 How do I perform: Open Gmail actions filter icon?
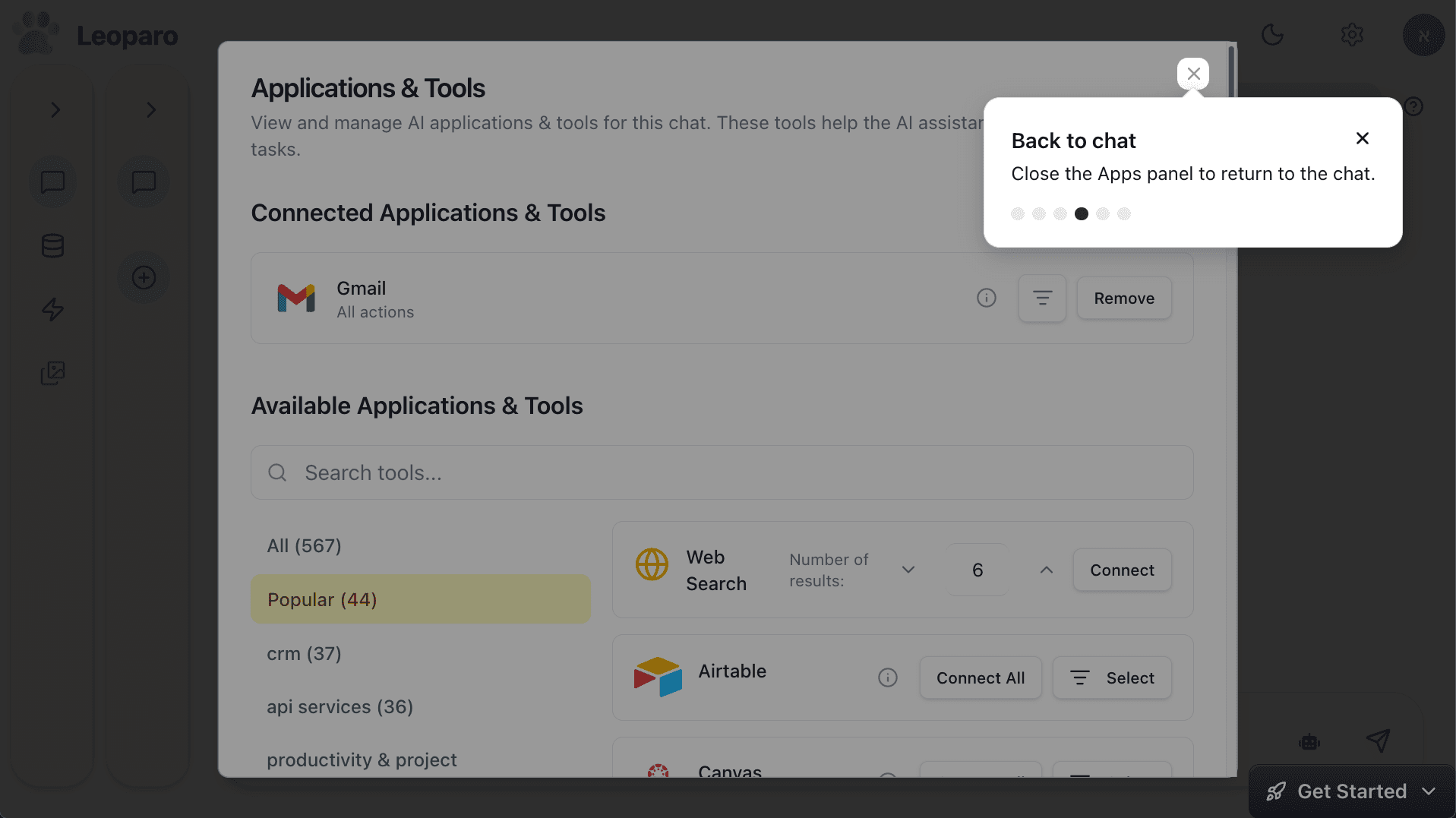[x=1042, y=298]
